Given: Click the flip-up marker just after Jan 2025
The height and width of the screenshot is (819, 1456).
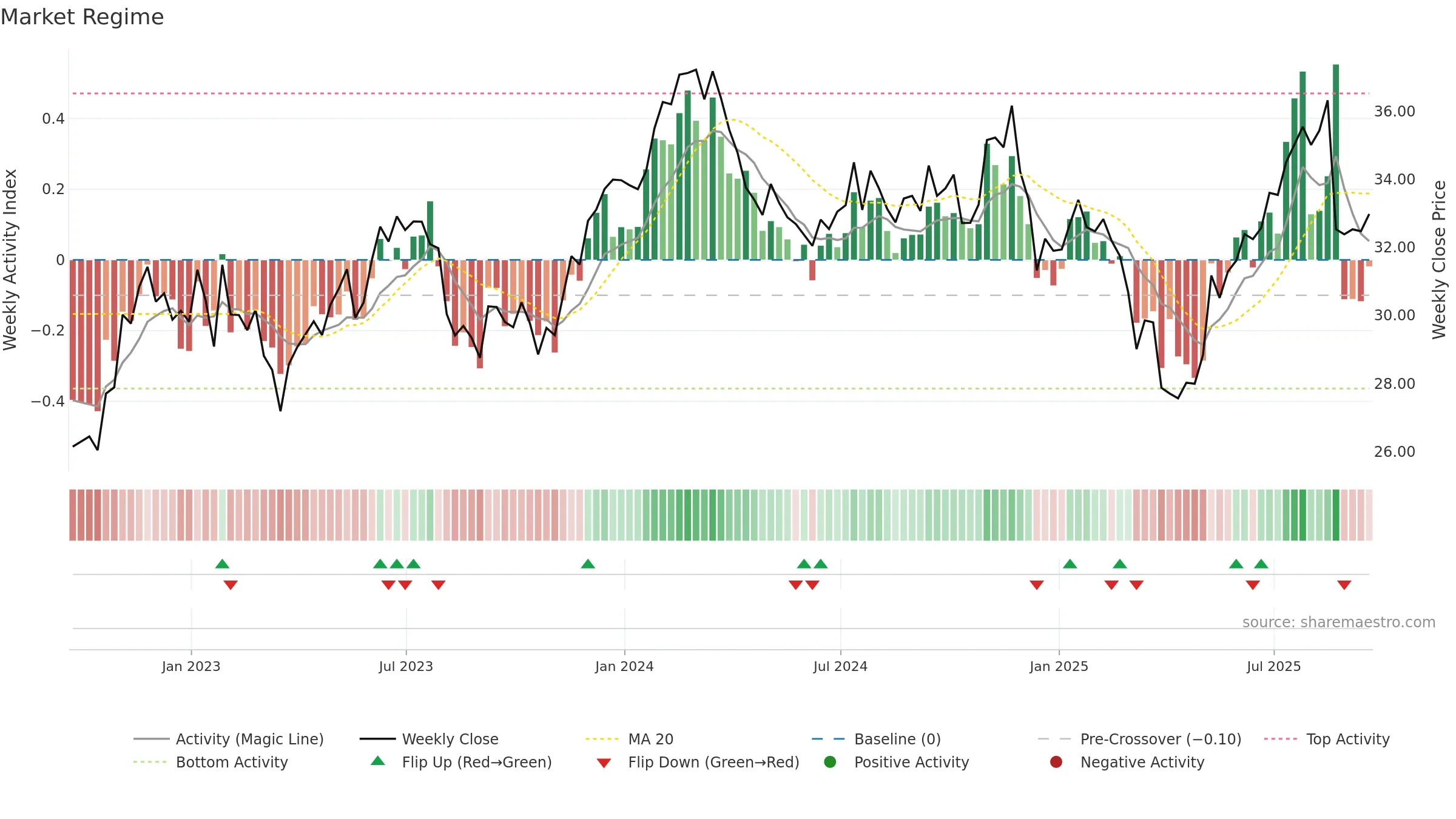Looking at the screenshot, I should [x=1070, y=564].
